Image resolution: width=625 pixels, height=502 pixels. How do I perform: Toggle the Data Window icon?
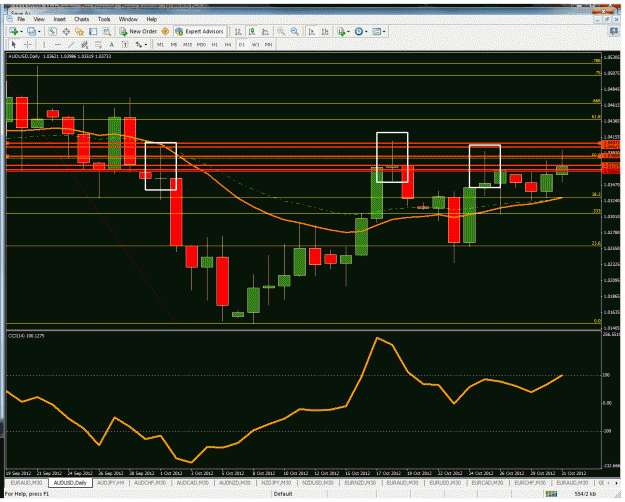66,31
